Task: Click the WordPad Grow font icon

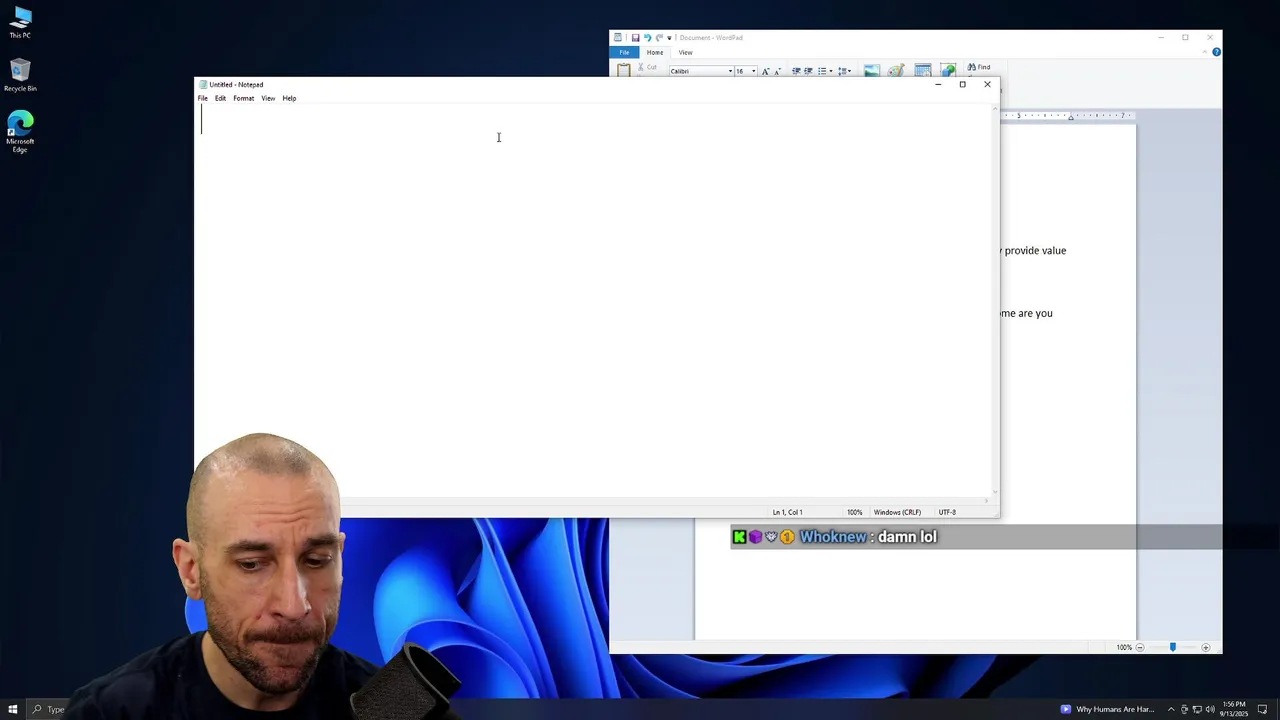Action: (766, 71)
